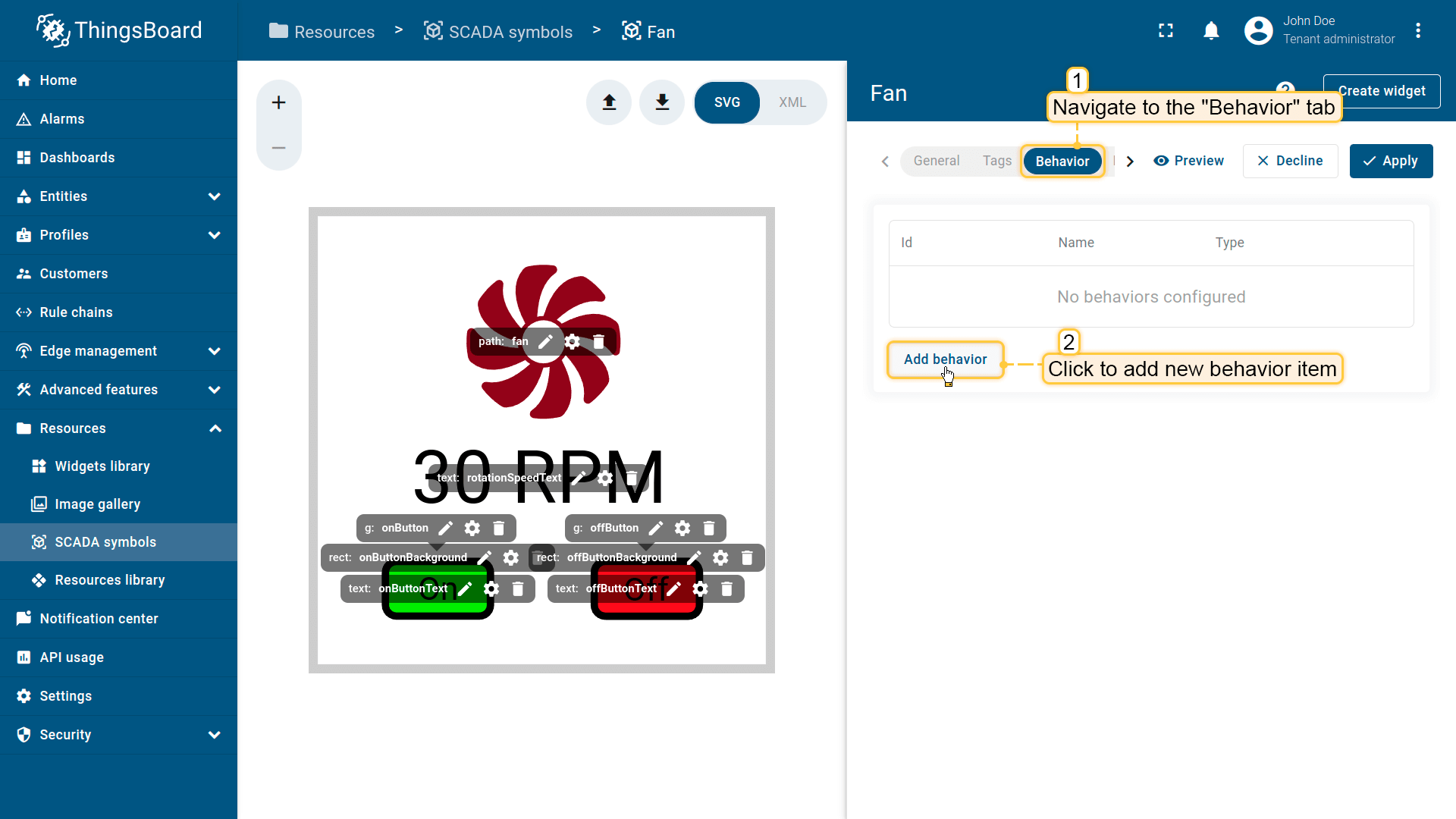1456x819 pixels.
Task: Open settings gear for onButton group
Action: click(x=472, y=529)
